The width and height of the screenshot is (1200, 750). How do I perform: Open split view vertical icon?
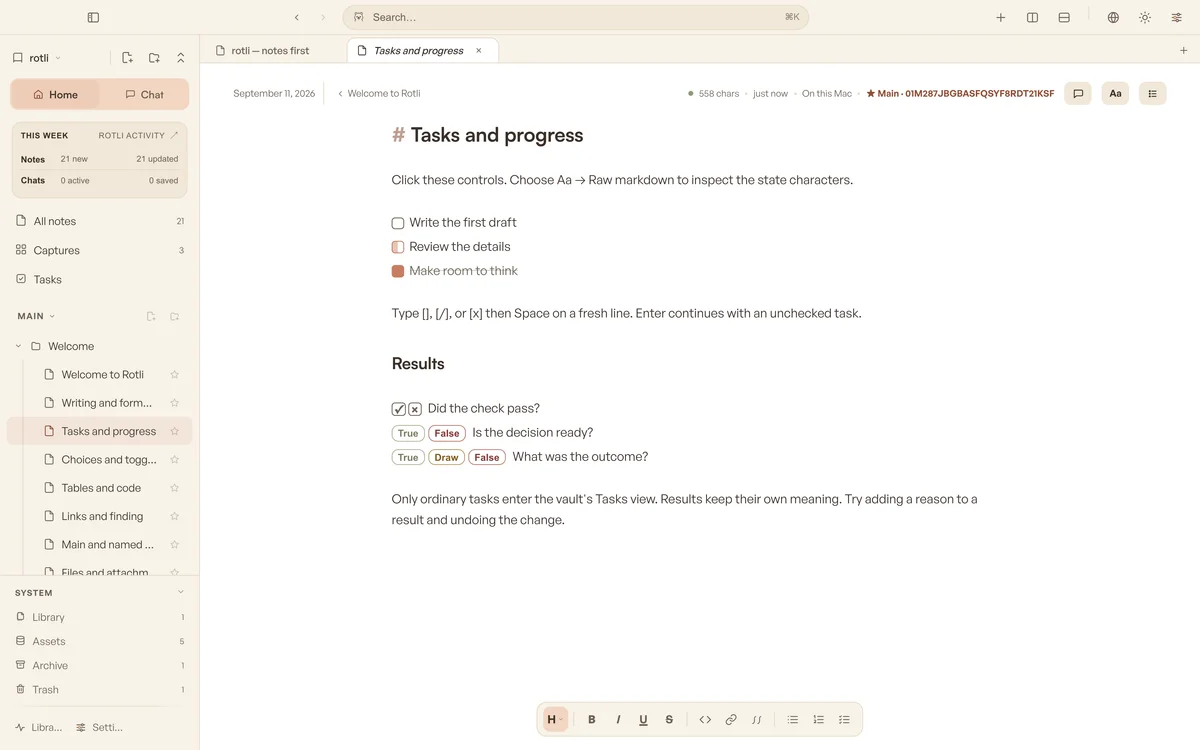pos(1032,17)
